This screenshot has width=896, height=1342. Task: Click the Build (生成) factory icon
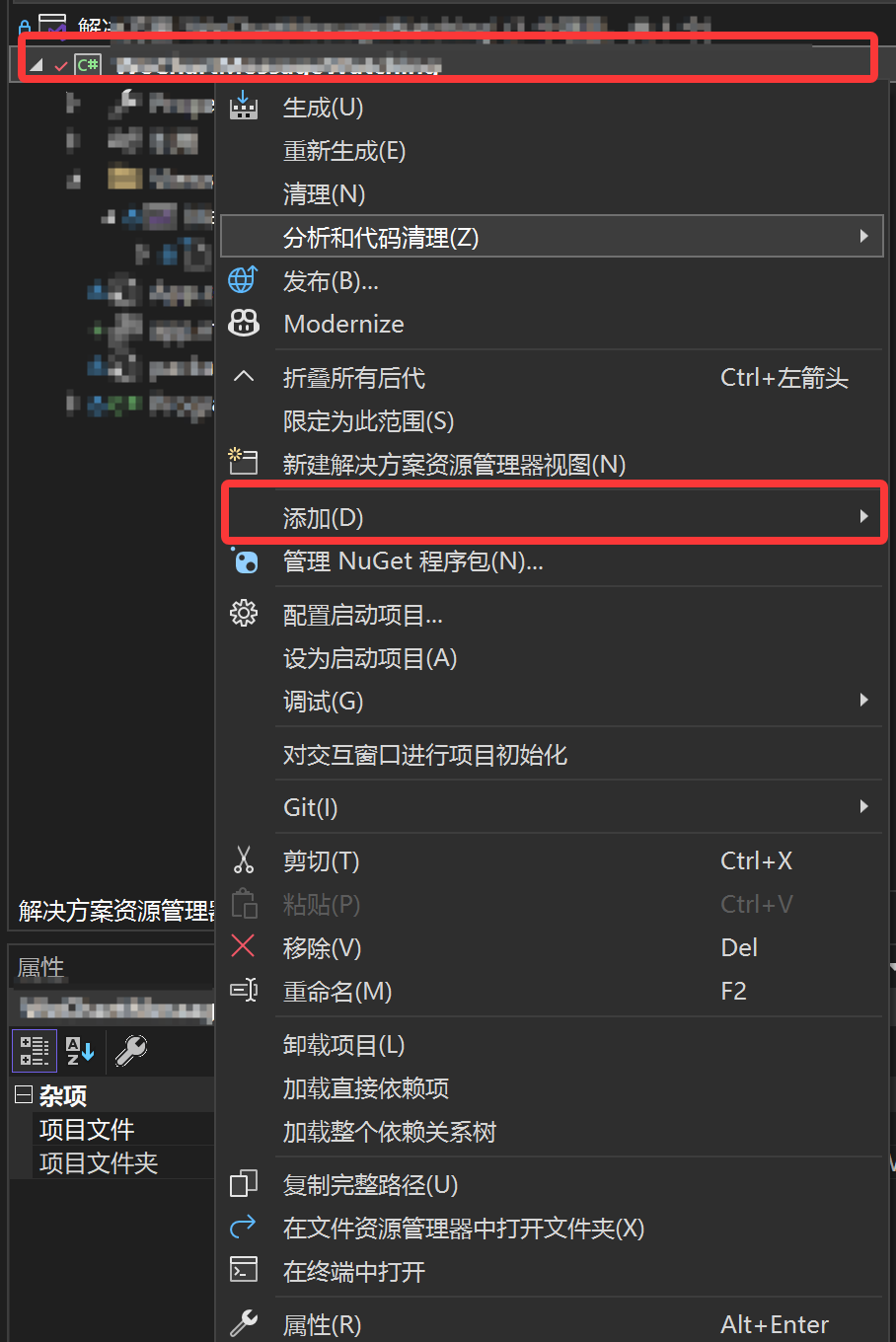point(244,107)
